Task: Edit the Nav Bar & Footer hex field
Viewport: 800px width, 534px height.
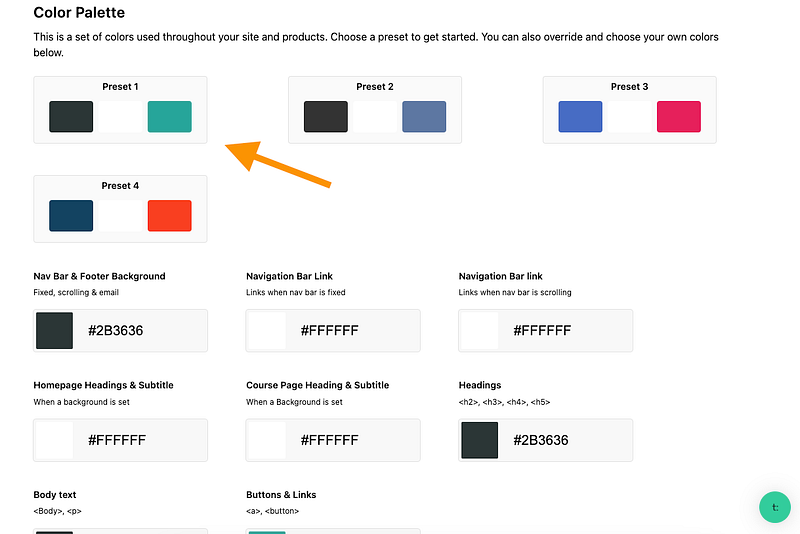Action: pos(140,330)
